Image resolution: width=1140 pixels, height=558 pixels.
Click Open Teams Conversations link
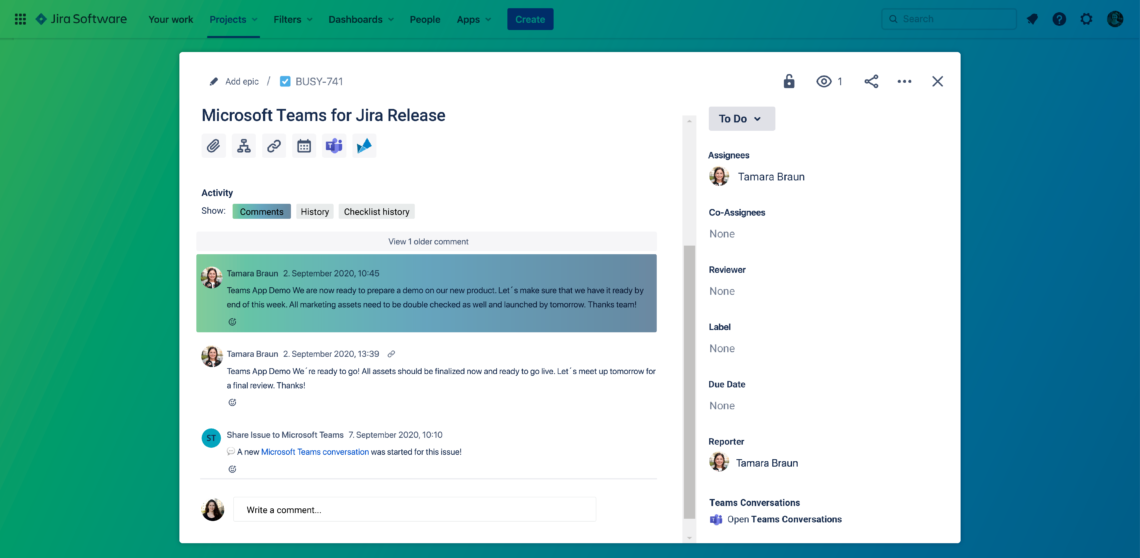click(x=784, y=519)
